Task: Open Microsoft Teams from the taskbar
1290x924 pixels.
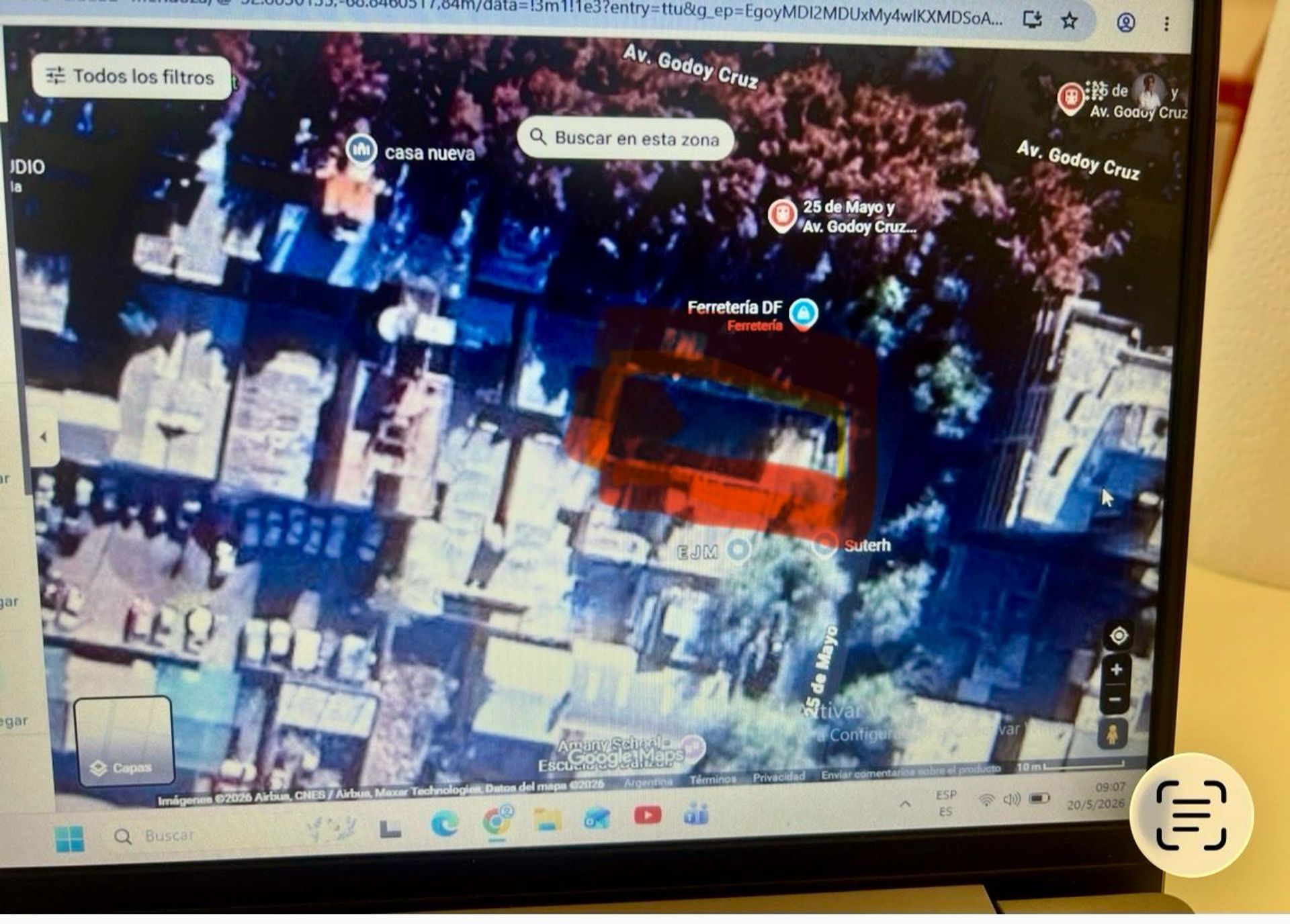Action: point(696,815)
